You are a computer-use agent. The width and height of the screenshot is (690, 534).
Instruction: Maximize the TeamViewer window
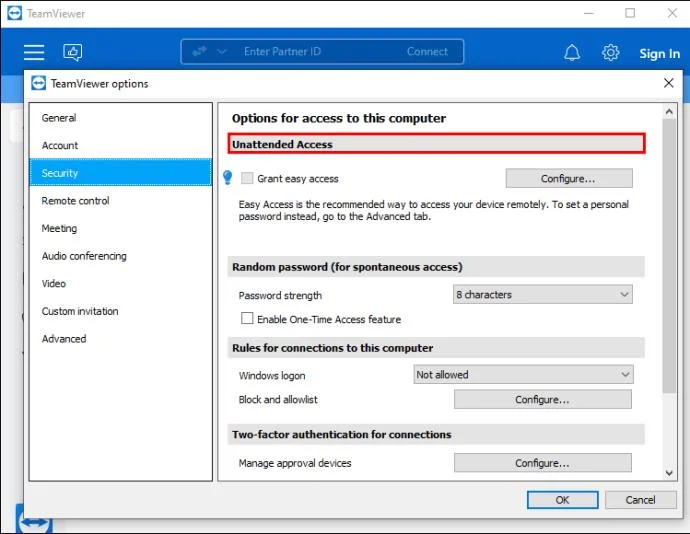pyautogui.click(x=630, y=13)
